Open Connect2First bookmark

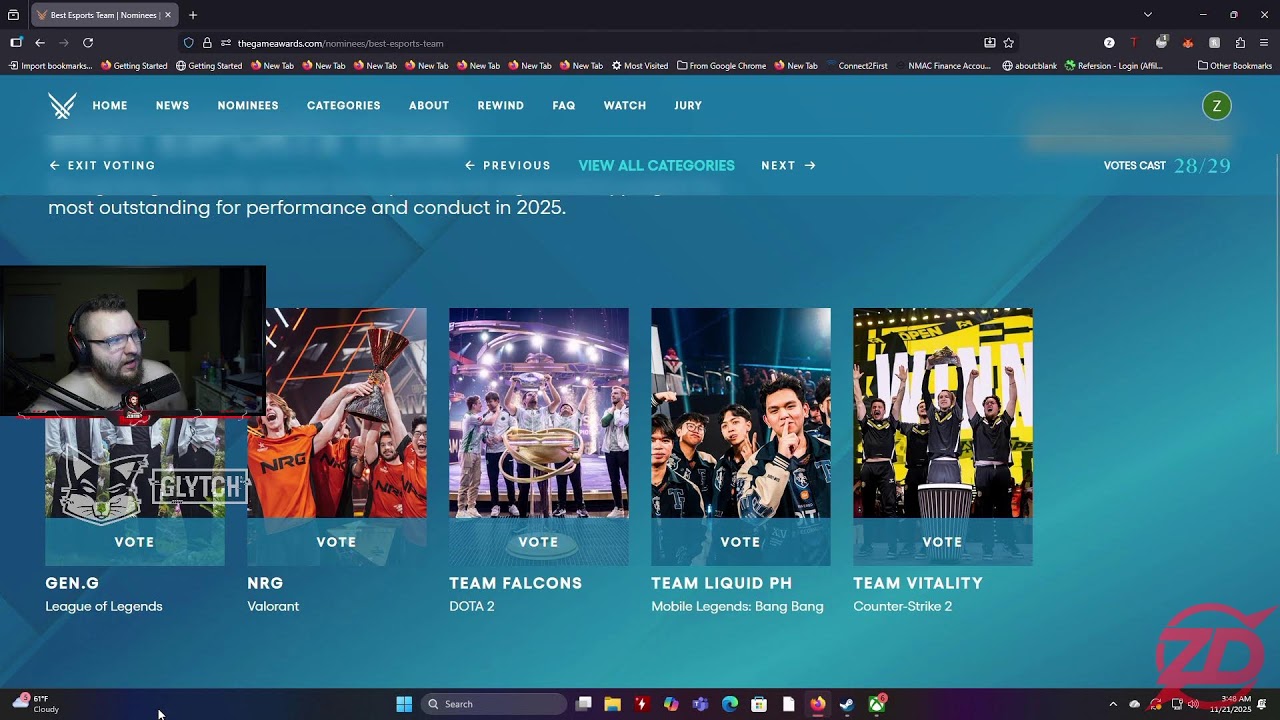[856, 66]
